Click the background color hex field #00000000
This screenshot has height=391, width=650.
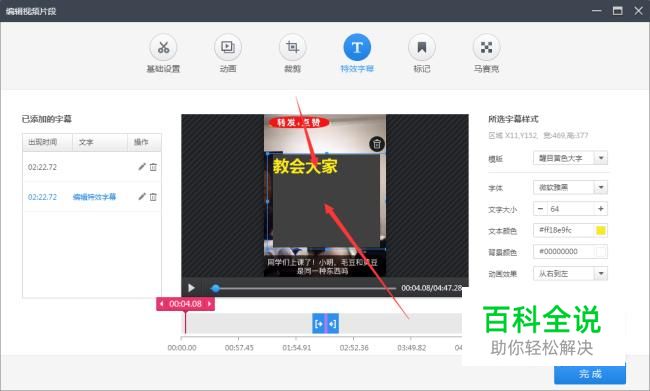[564, 252]
